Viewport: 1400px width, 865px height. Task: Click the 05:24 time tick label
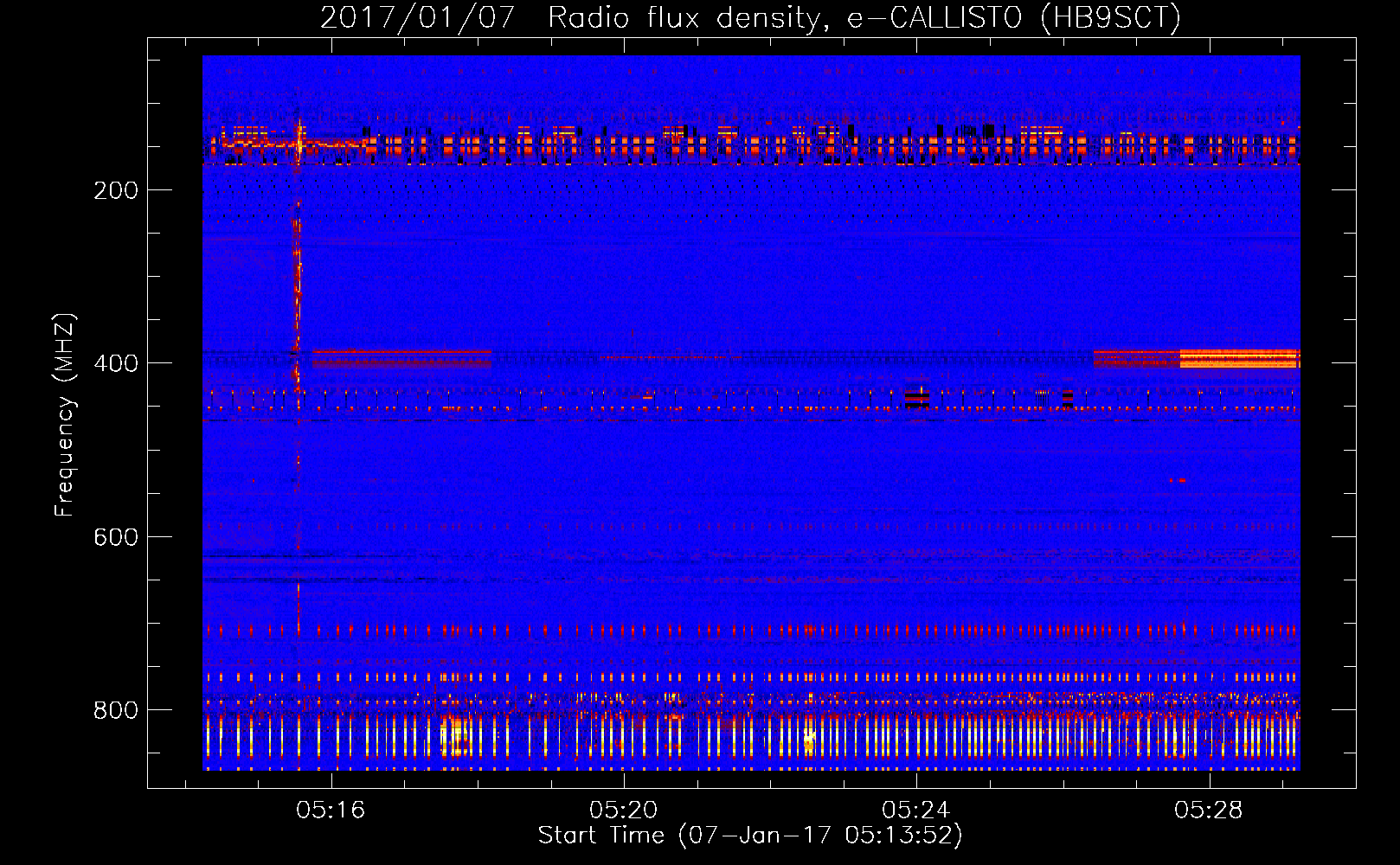click(x=916, y=811)
